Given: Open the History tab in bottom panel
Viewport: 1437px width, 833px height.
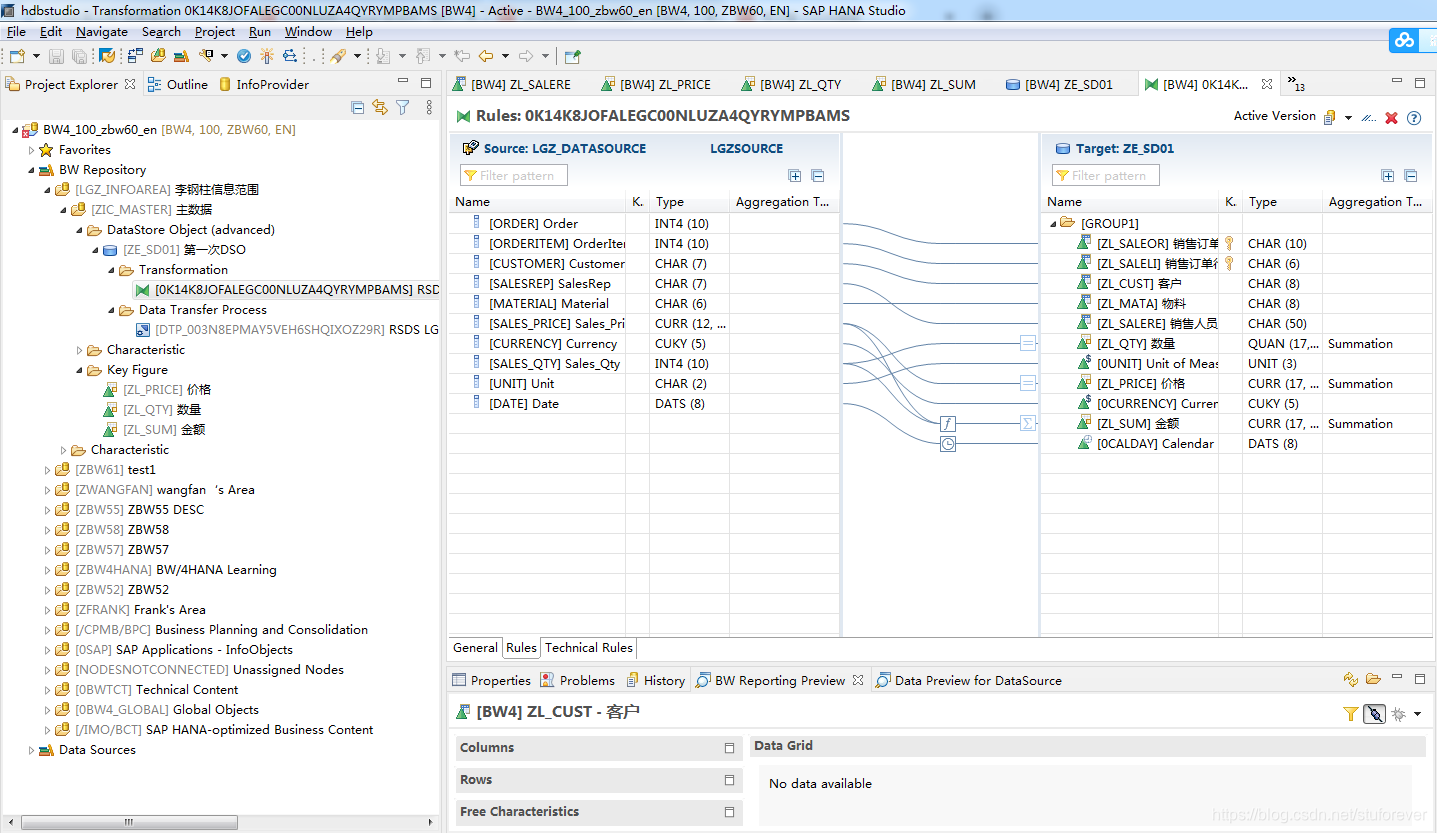Looking at the screenshot, I should click(x=655, y=680).
